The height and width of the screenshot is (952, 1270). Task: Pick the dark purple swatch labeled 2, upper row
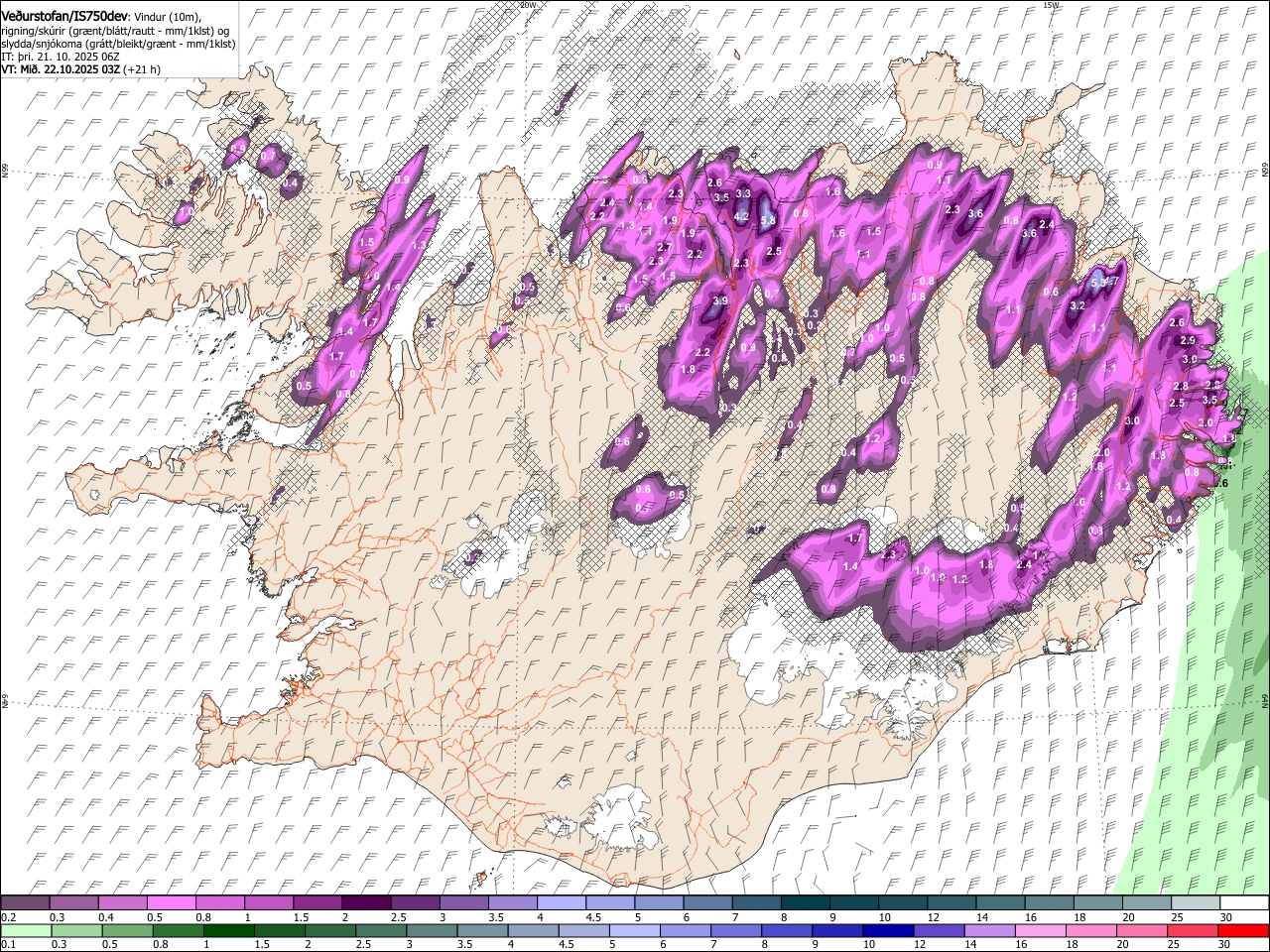pyautogui.click(x=365, y=902)
